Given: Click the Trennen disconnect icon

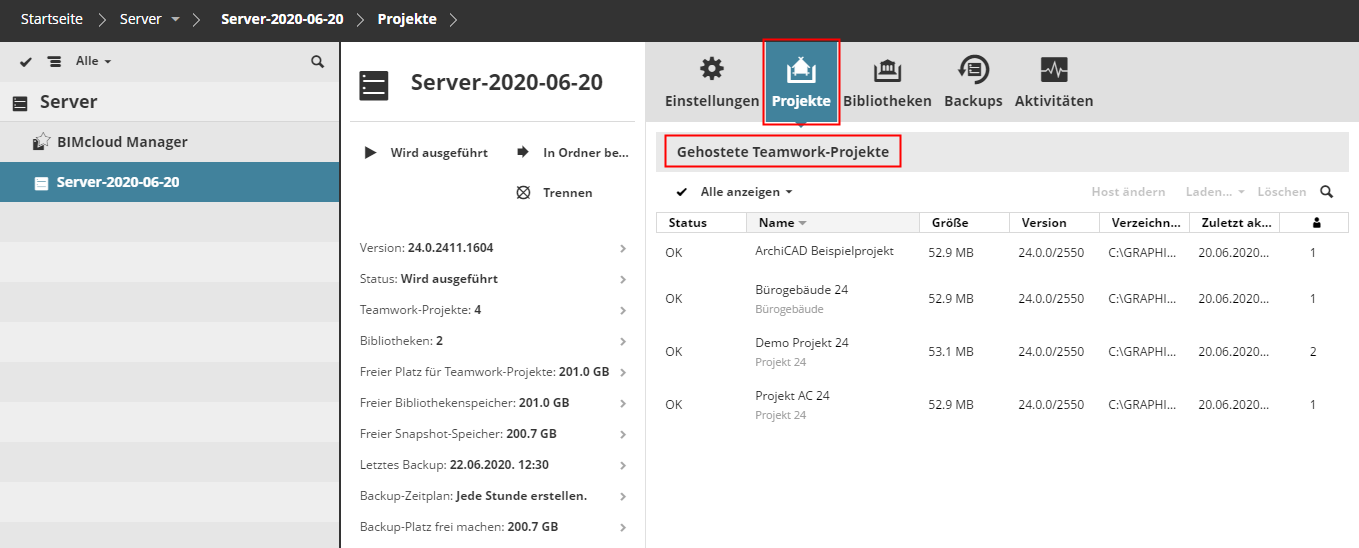Looking at the screenshot, I should (522, 192).
